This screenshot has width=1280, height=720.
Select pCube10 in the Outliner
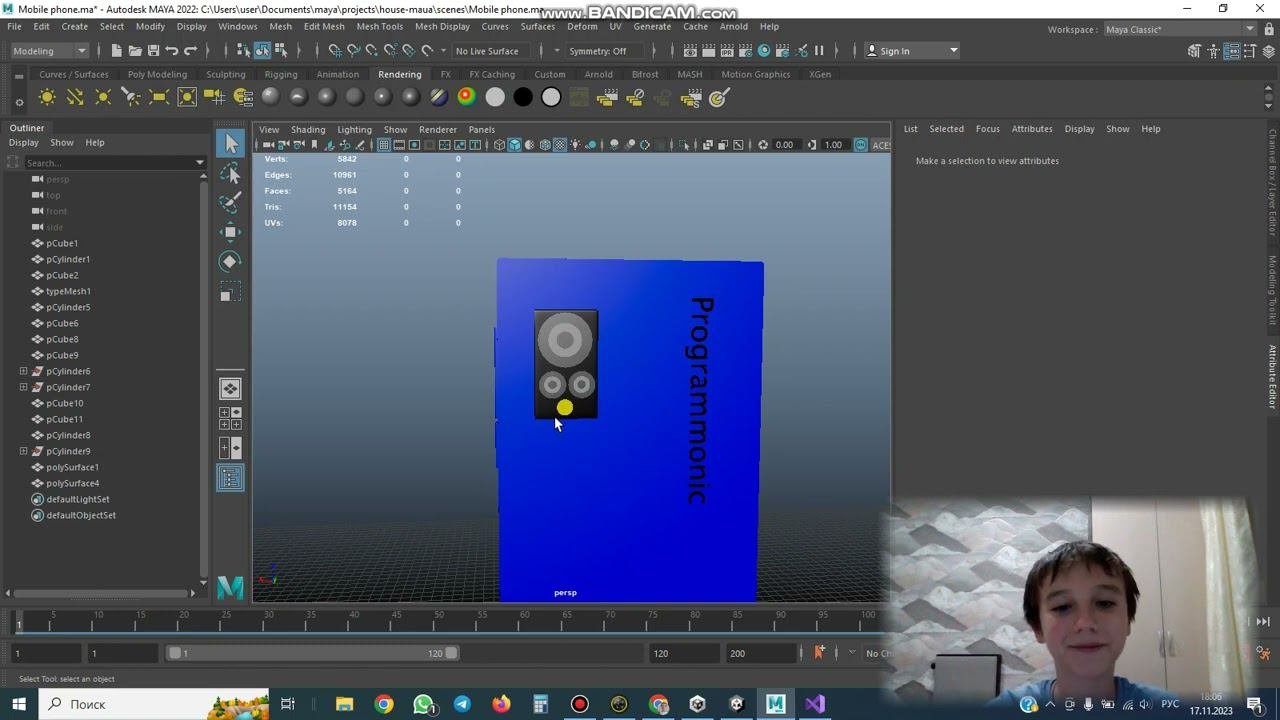[64, 403]
